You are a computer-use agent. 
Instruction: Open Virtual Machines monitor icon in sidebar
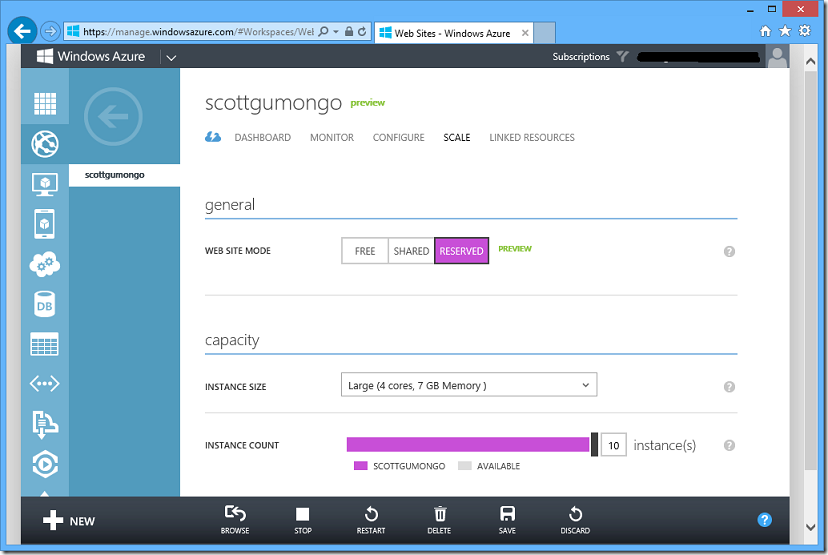(45, 184)
